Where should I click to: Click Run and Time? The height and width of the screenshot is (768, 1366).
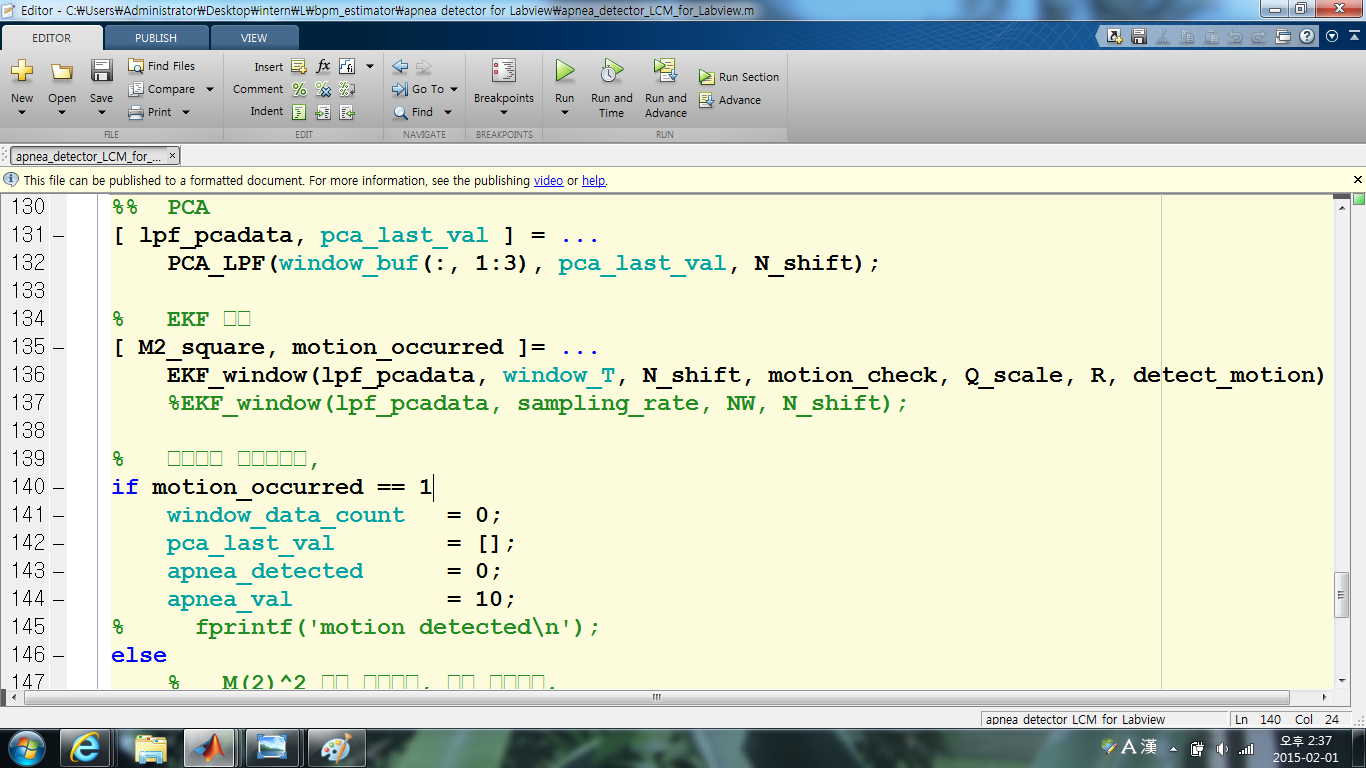pos(611,88)
